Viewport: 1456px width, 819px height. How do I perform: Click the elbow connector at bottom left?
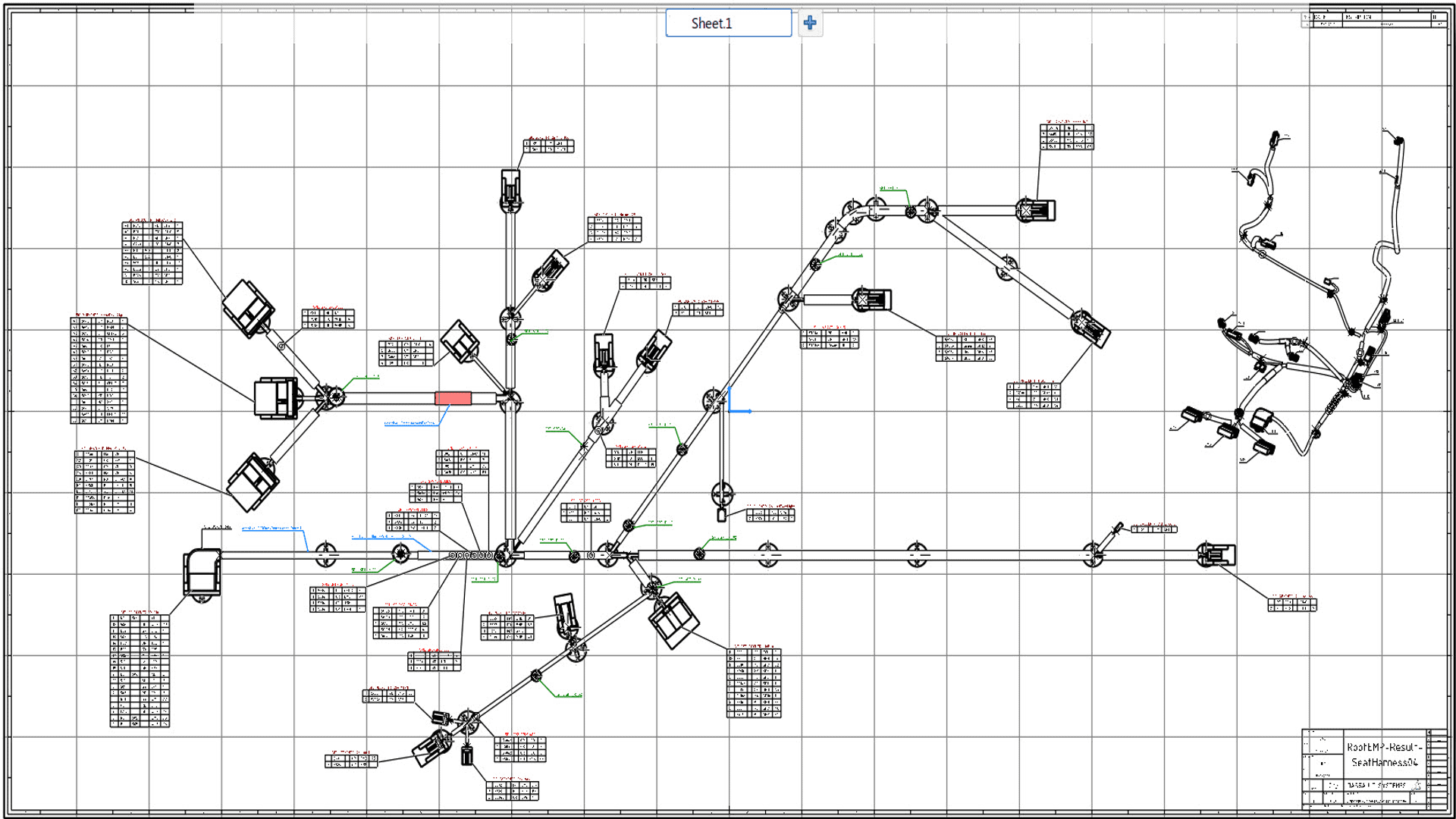tap(202, 573)
